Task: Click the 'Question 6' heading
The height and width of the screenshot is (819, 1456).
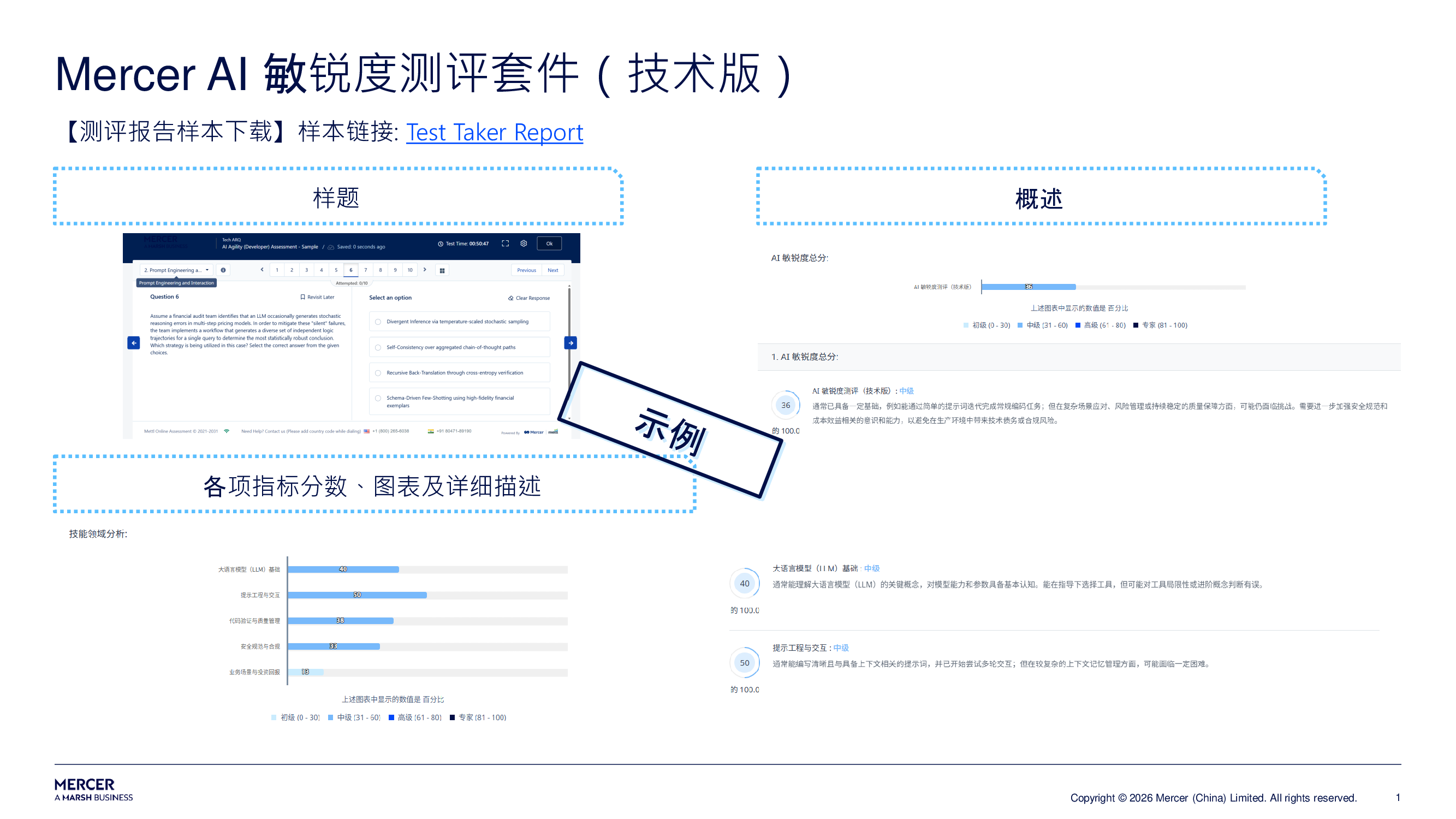Action: [x=164, y=296]
